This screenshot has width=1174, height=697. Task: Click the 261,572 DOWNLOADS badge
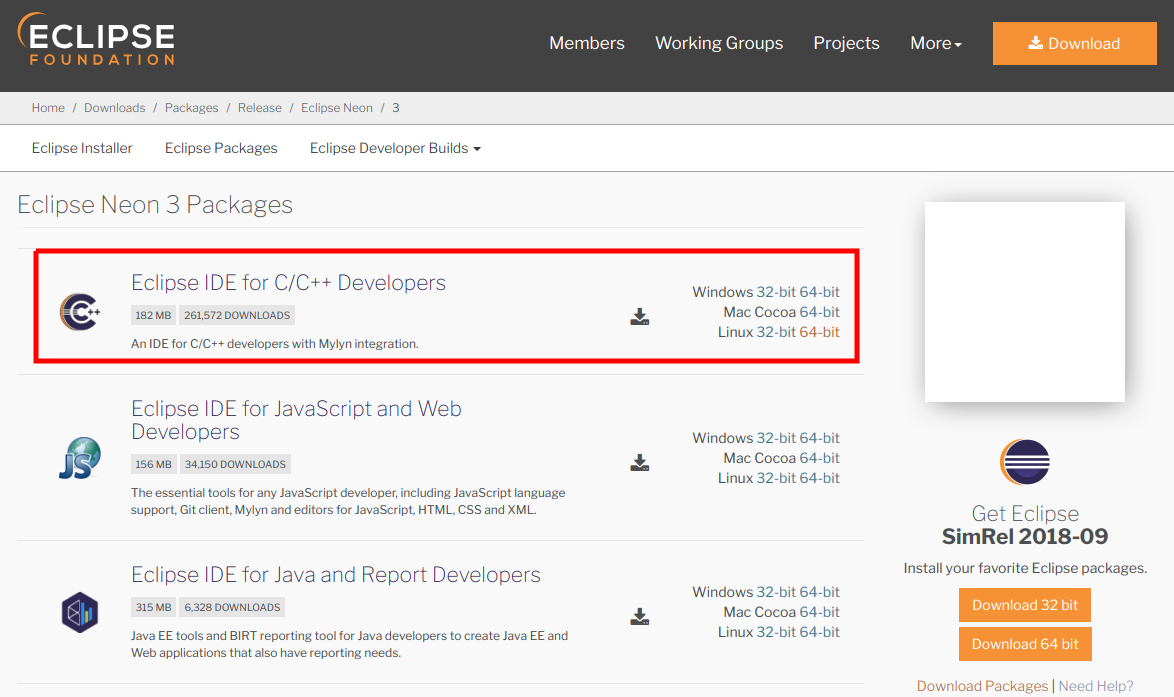point(237,315)
